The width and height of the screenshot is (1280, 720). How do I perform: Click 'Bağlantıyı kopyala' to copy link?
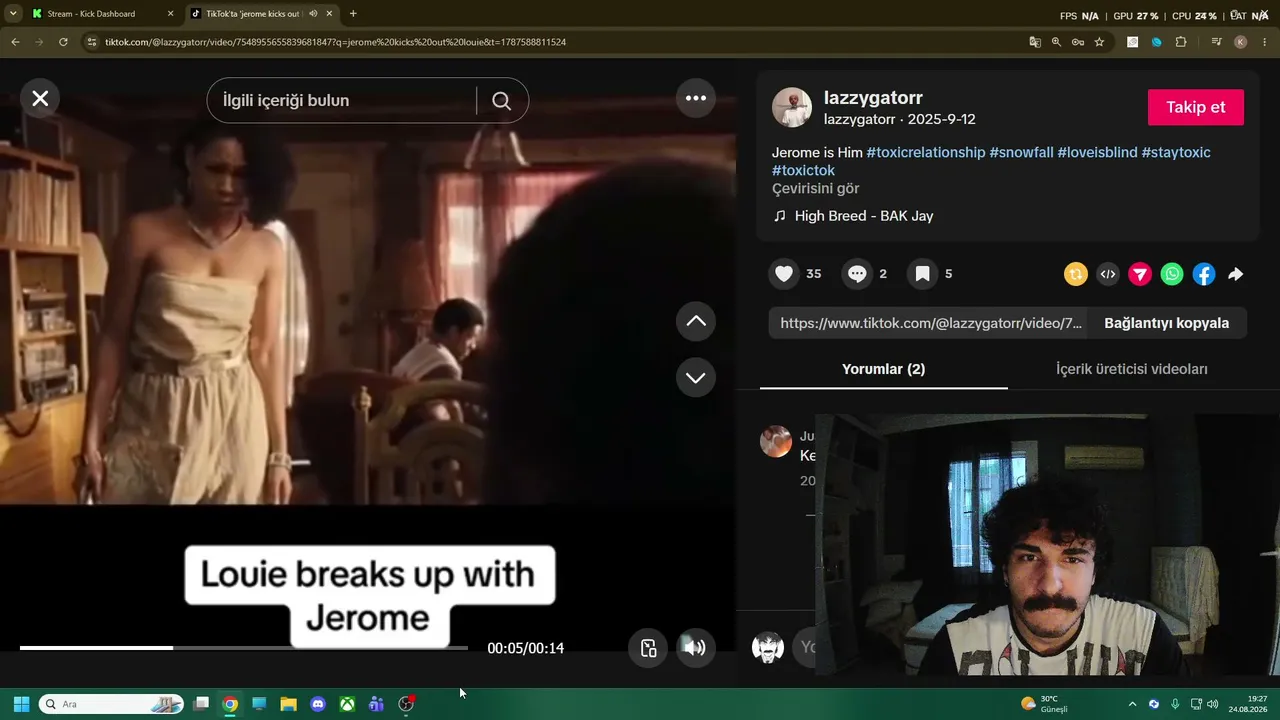tap(1166, 323)
